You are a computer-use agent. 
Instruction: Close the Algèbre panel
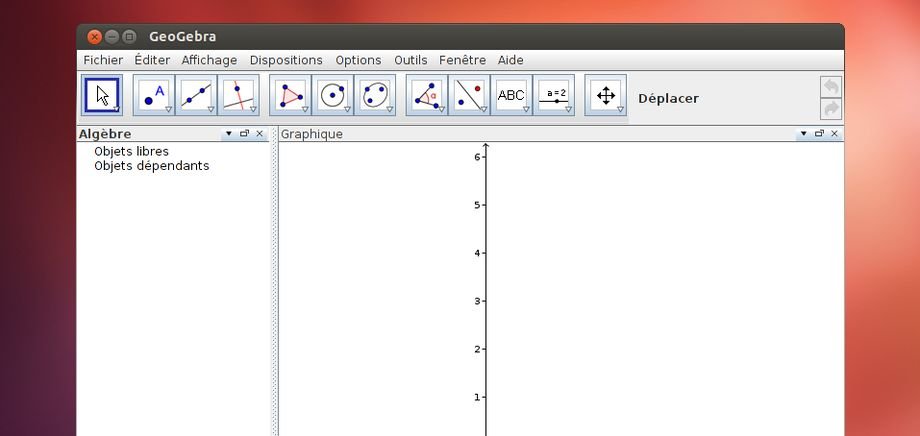pyautogui.click(x=260, y=133)
